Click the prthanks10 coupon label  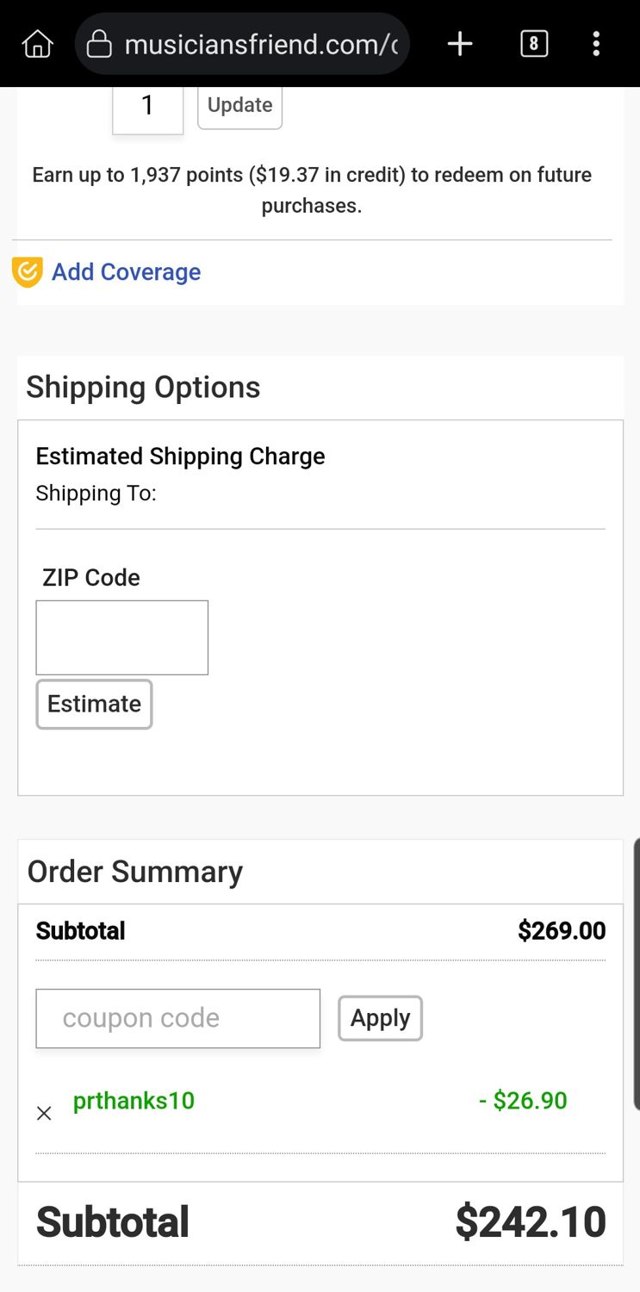[134, 1101]
